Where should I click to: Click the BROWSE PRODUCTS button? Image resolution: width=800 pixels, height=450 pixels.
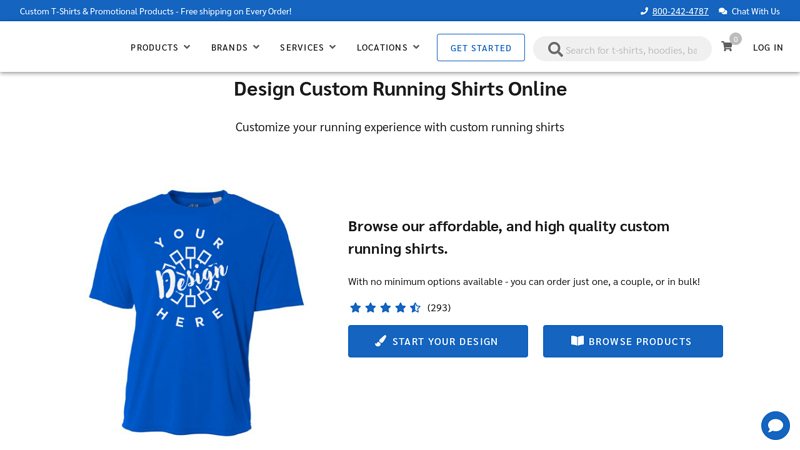633,341
